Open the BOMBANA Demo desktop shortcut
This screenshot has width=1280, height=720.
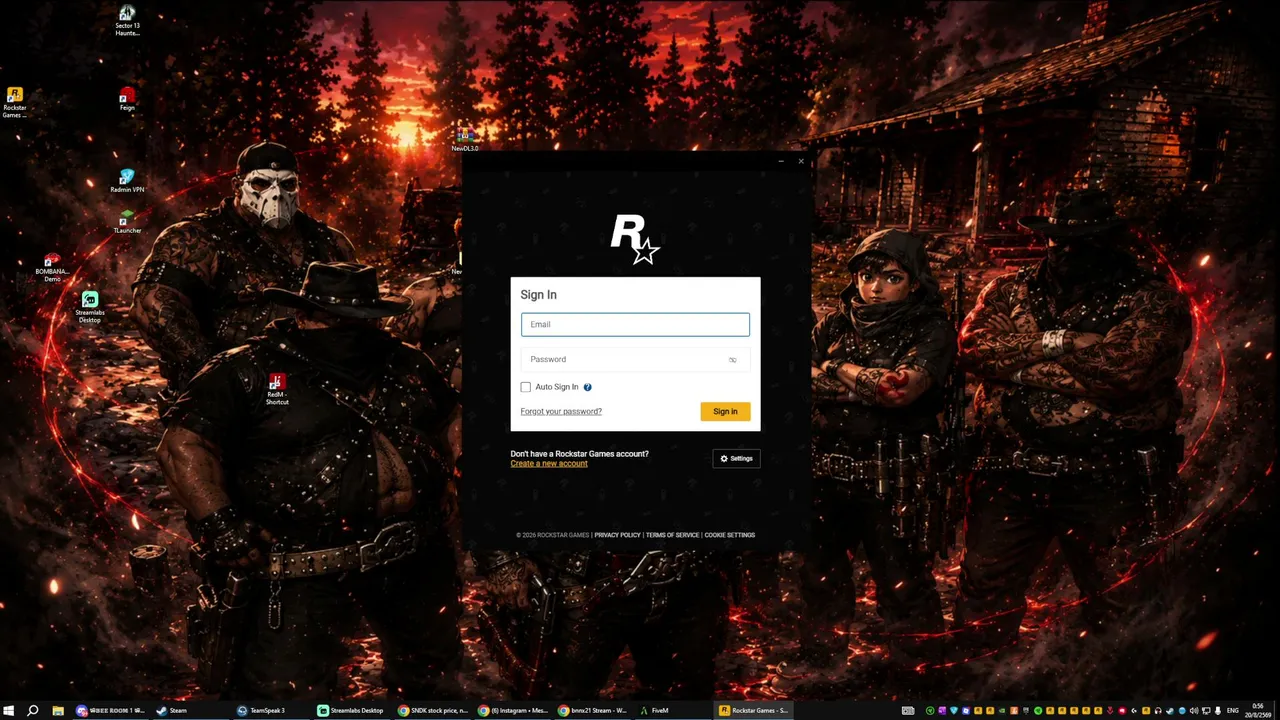pyautogui.click(x=52, y=269)
